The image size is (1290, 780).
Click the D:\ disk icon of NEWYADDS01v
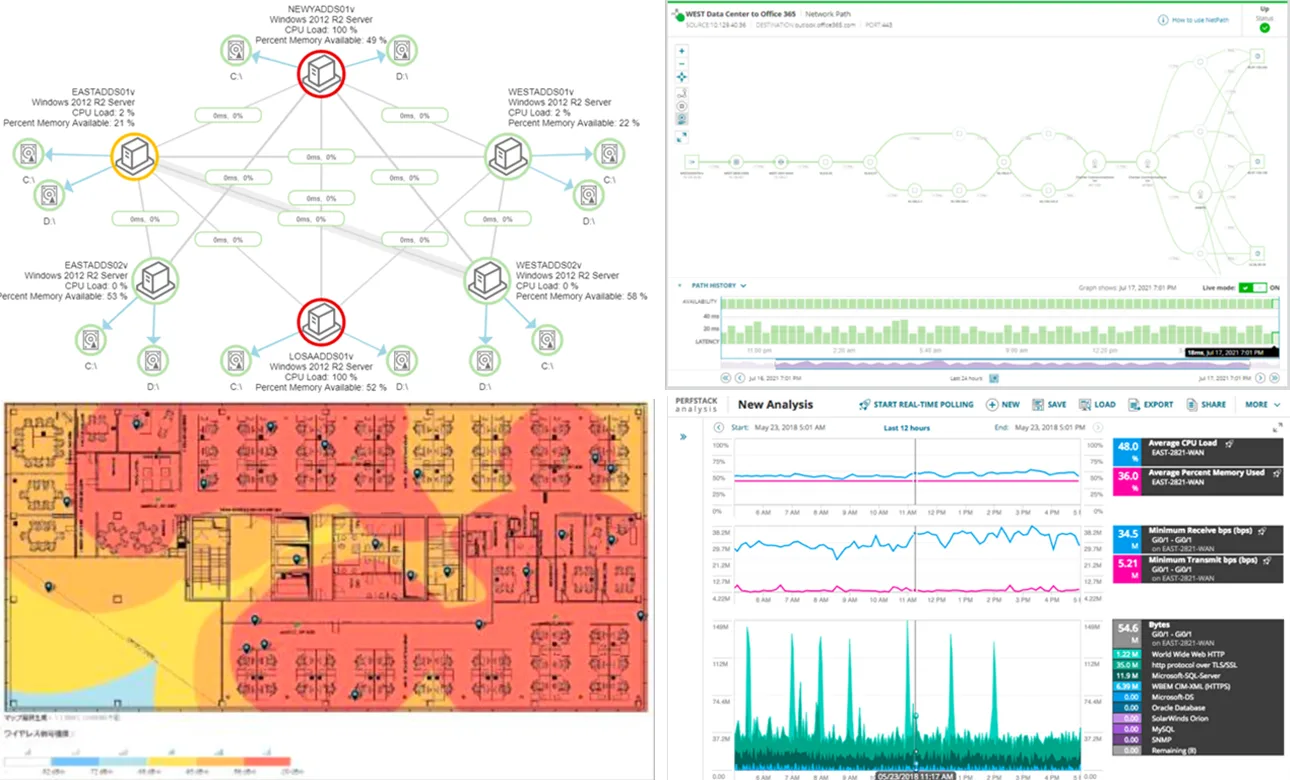(402, 50)
